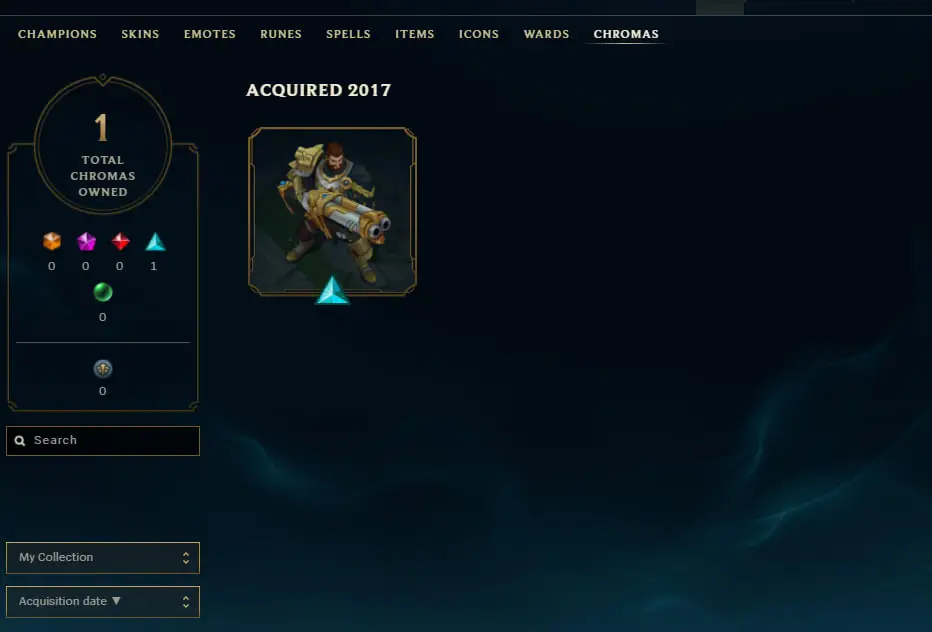
Task: Select the Icons tab
Action: [478, 34]
